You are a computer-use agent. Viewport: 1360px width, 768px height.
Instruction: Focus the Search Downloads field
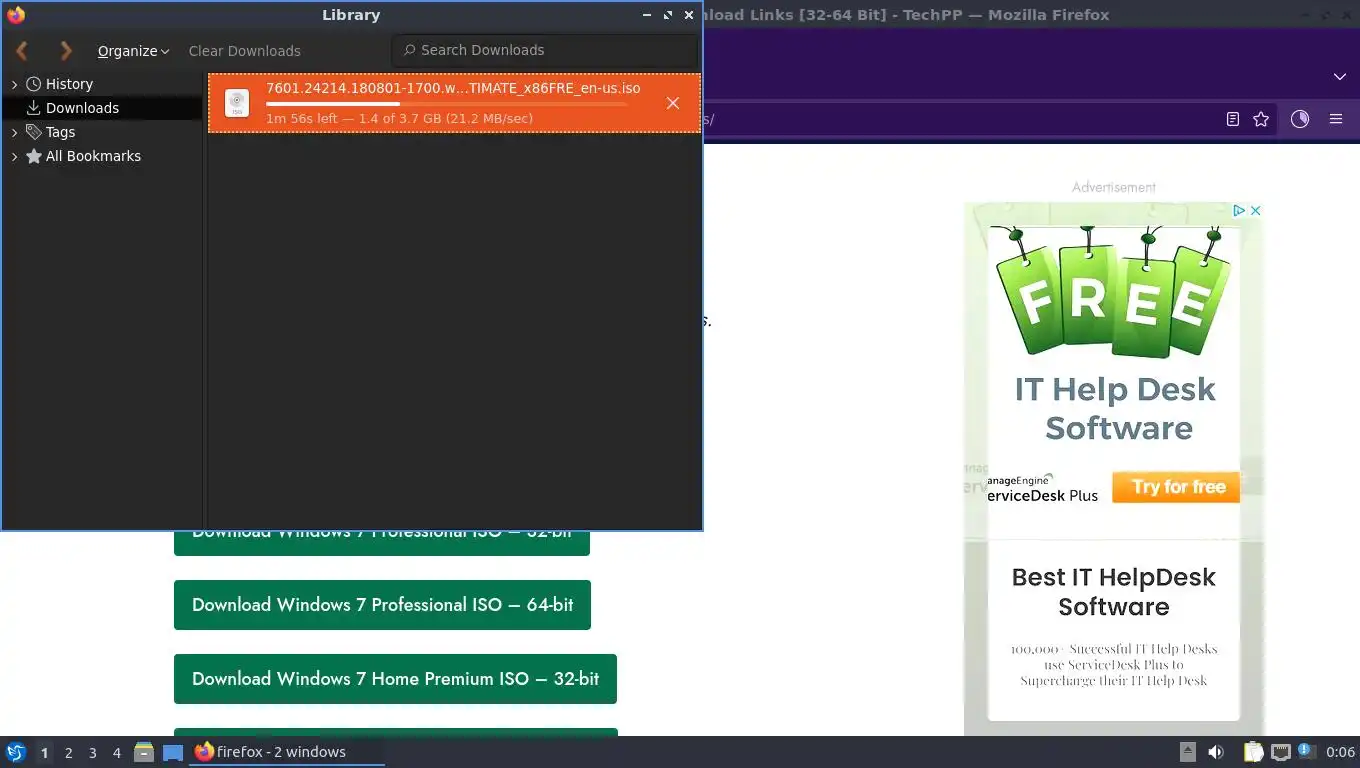point(545,50)
